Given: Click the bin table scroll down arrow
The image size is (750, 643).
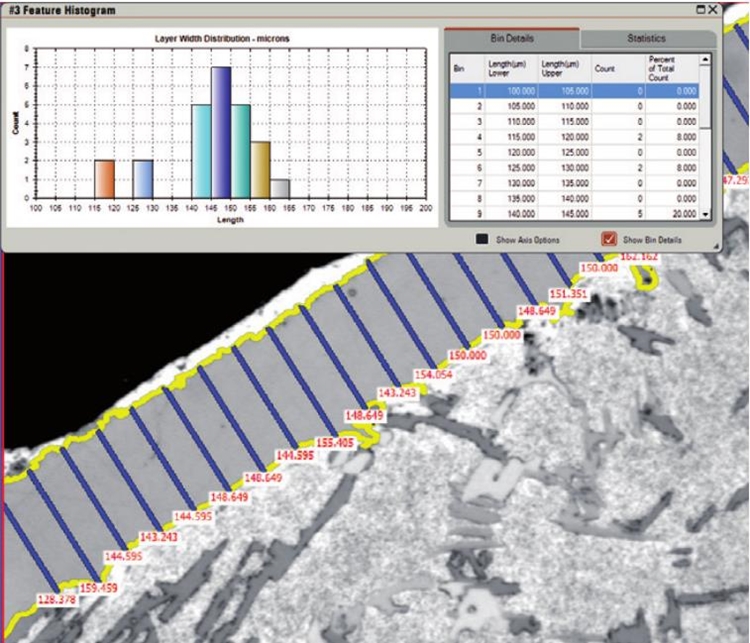Looking at the screenshot, I should click(705, 214).
